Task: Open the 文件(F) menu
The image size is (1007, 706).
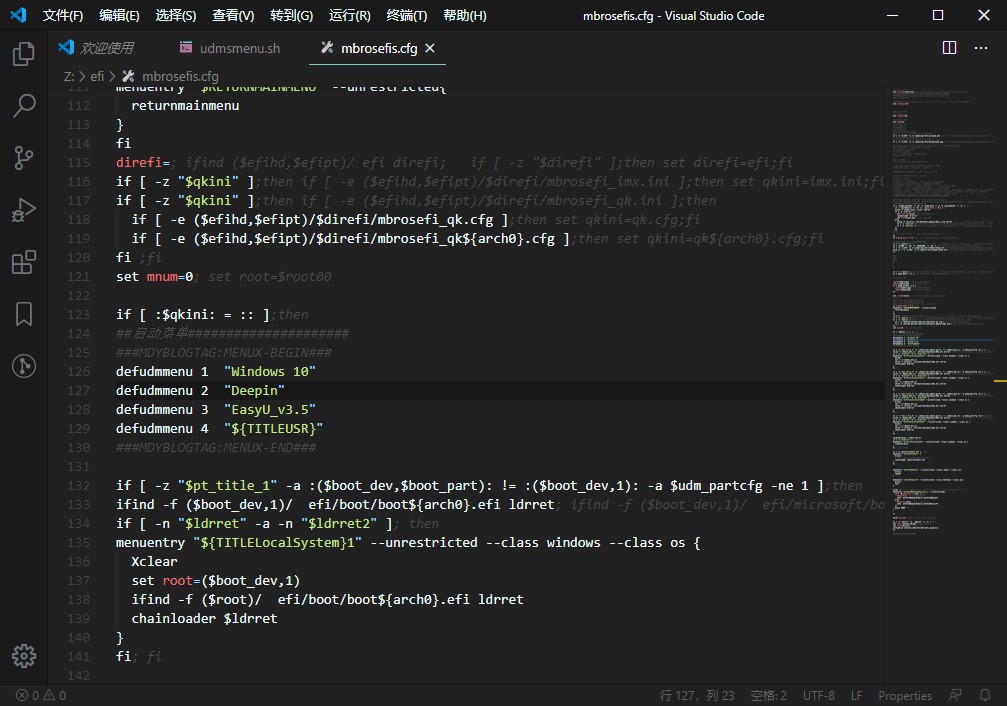Action: pyautogui.click(x=64, y=15)
